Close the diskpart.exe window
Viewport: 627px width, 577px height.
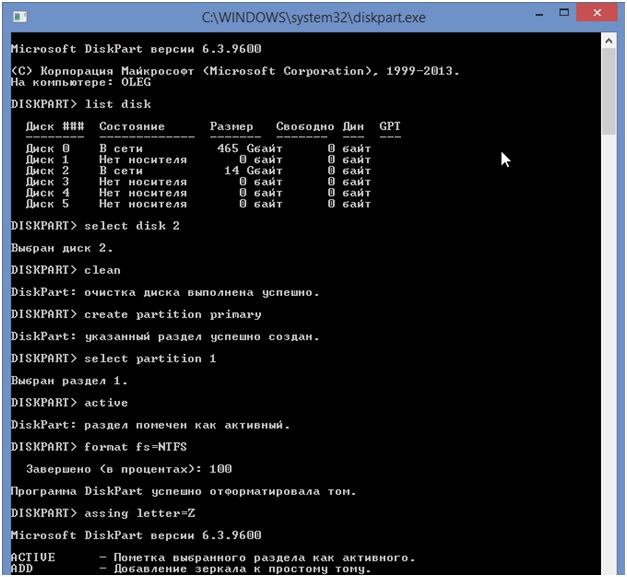click(594, 13)
